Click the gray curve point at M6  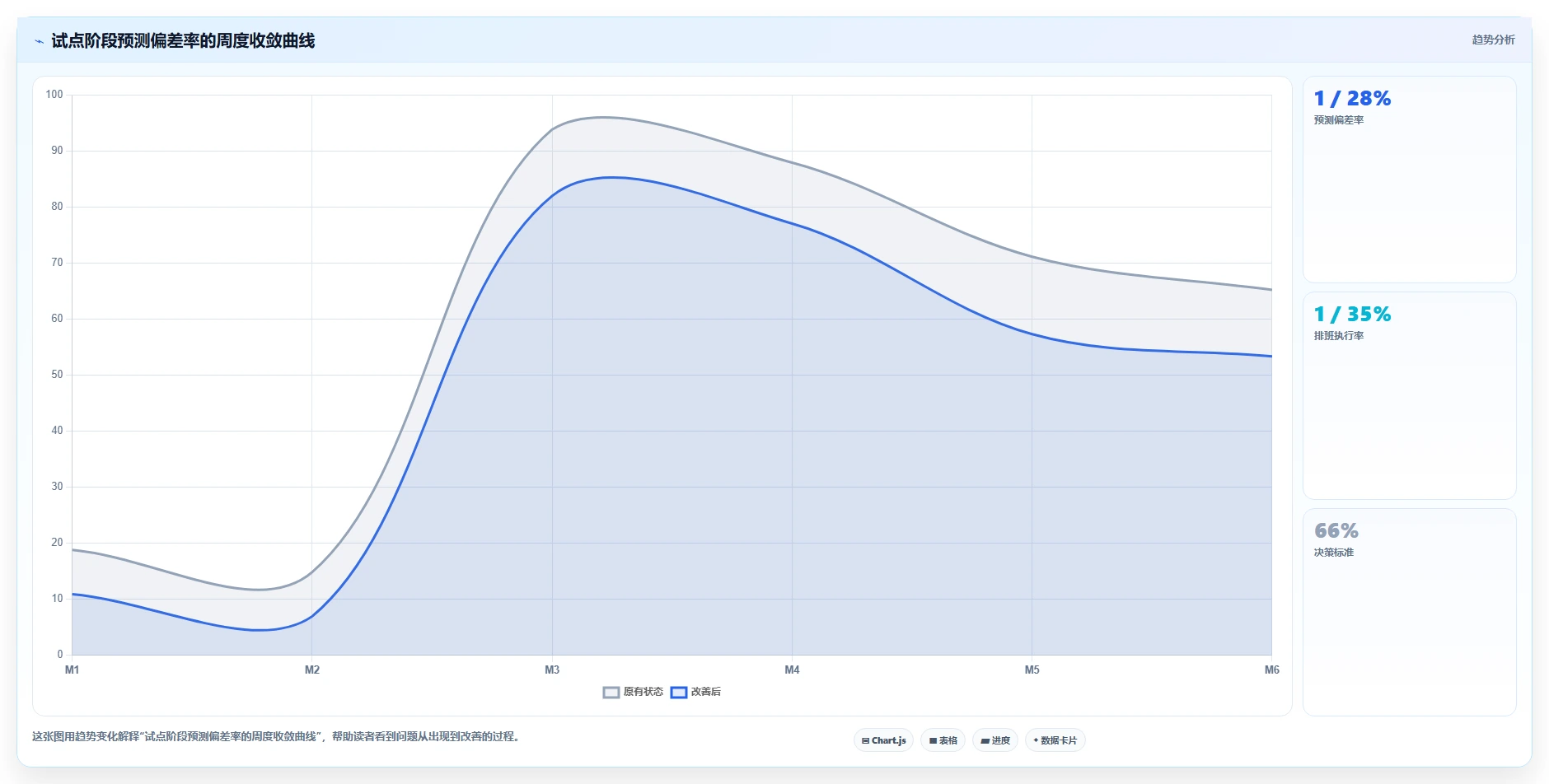click(x=1271, y=290)
